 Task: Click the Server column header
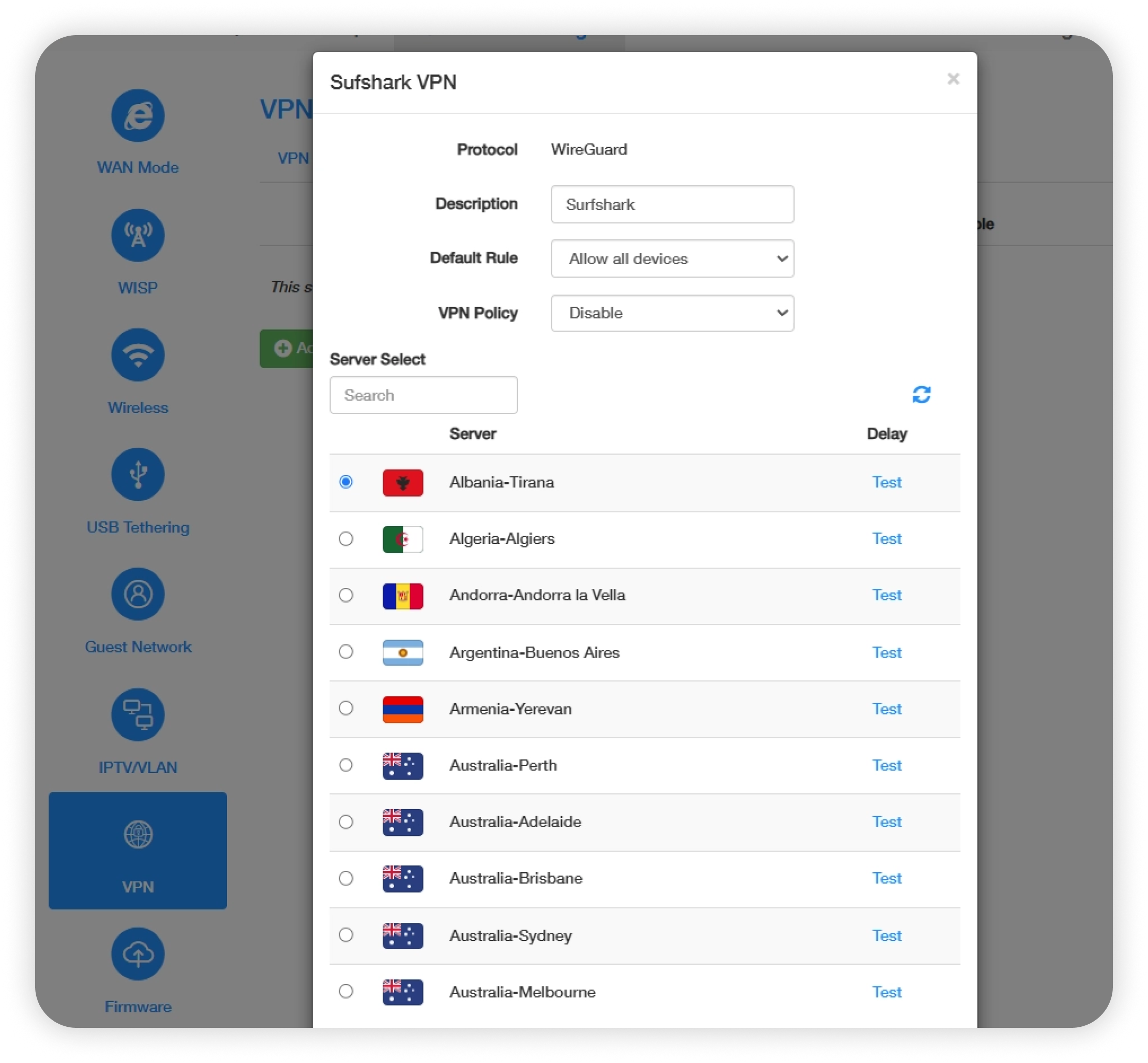(473, 434)
